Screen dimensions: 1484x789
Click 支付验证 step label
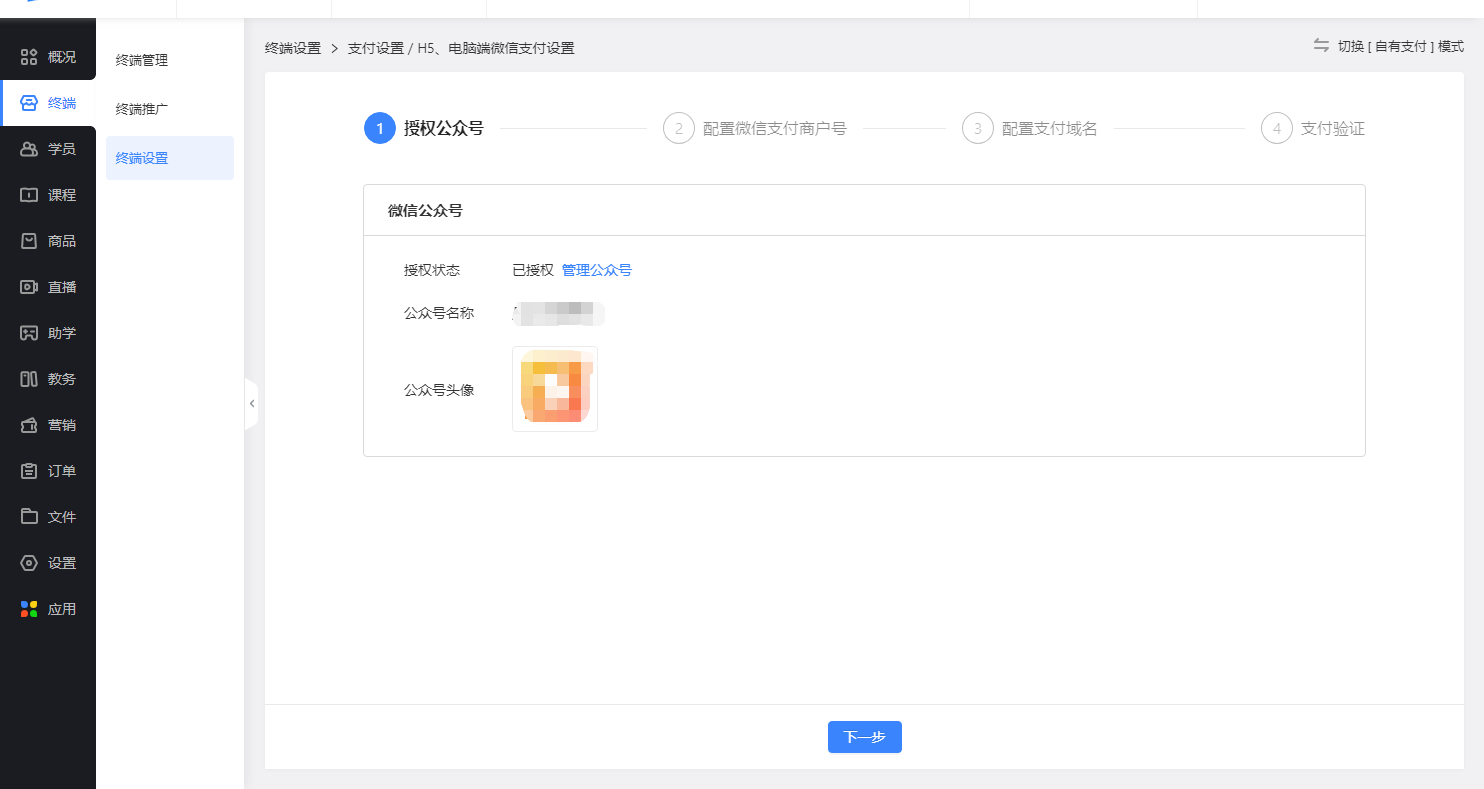1333,129
